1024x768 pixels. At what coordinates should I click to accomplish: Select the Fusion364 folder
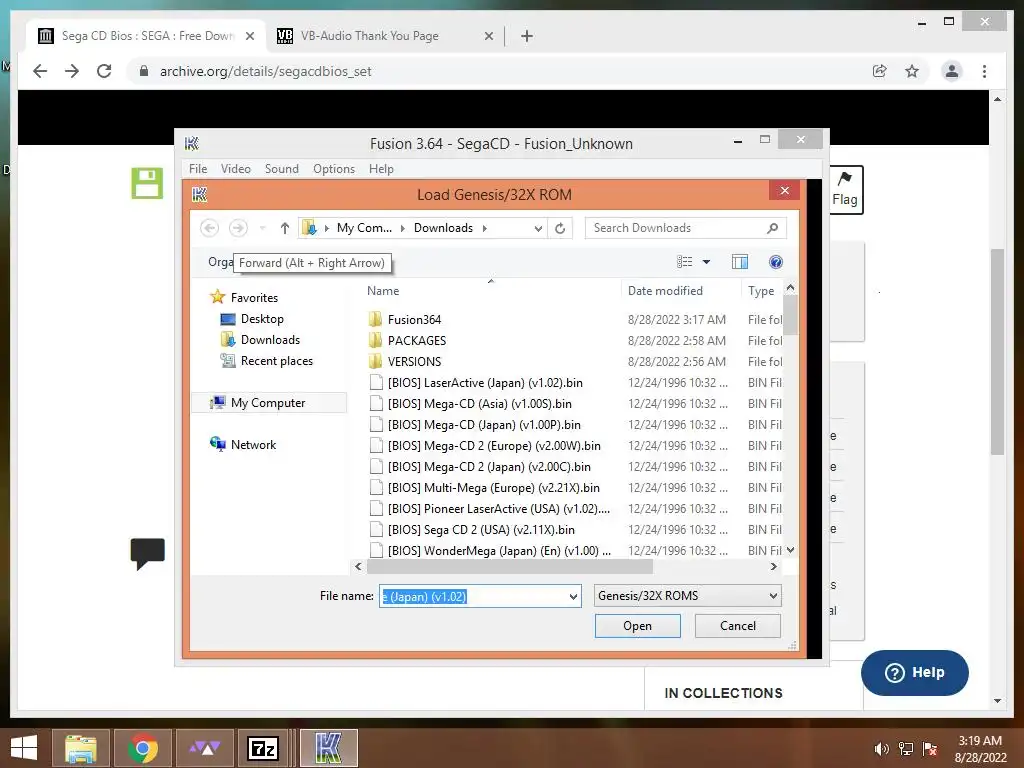[x=414, y=319]
